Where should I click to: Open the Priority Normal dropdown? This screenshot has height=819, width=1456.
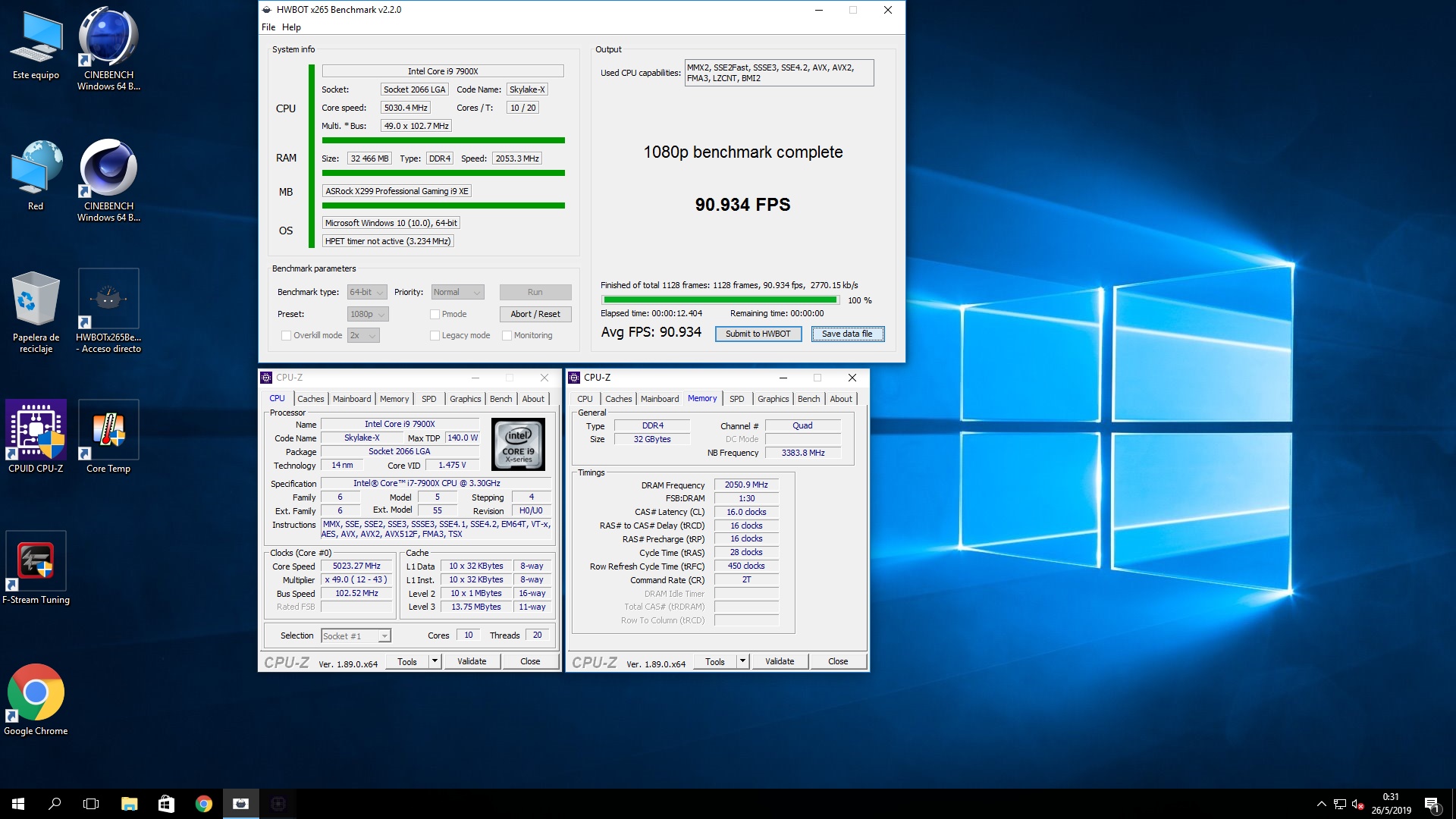[x=457, y=292]
